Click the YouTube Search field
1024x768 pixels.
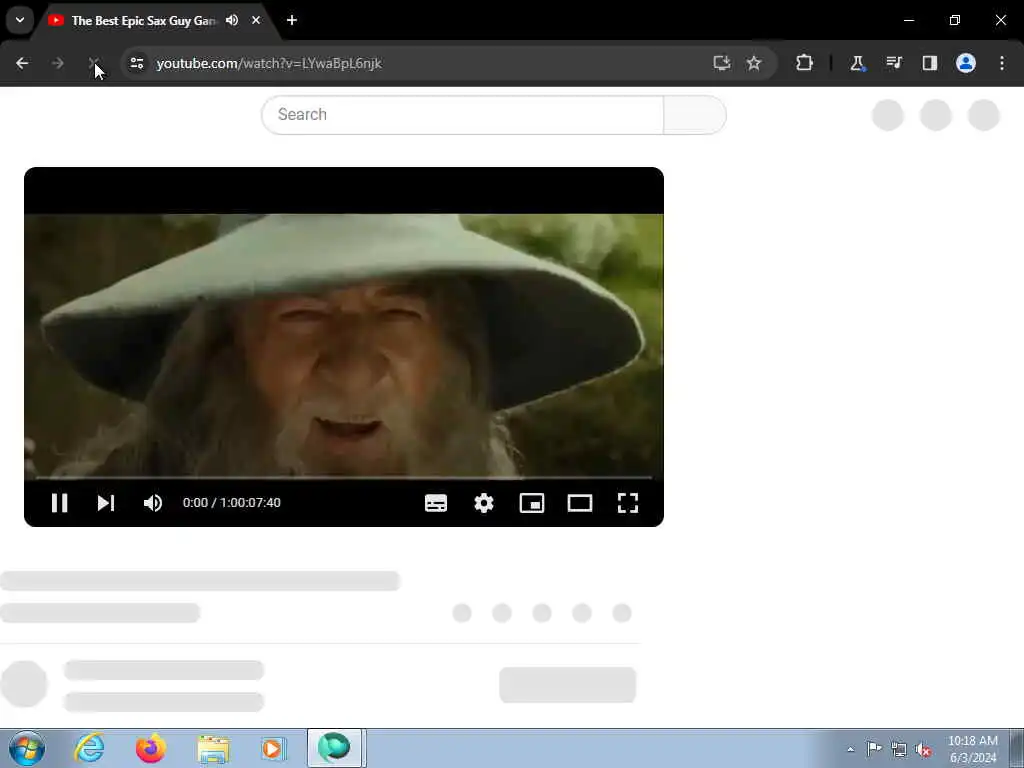[x=462, y=115]
